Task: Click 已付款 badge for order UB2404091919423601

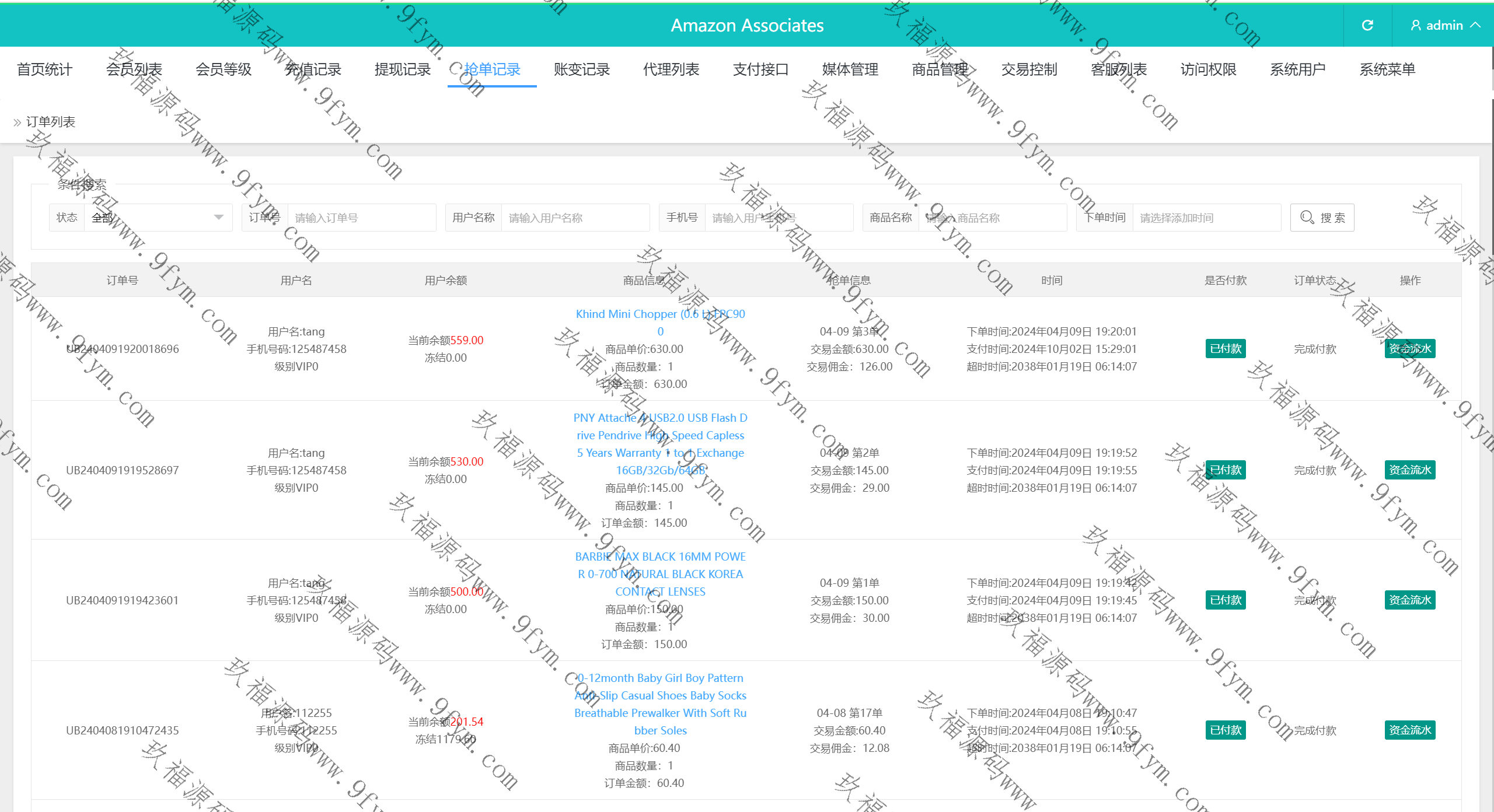Action: click(x=1226, y=600)
